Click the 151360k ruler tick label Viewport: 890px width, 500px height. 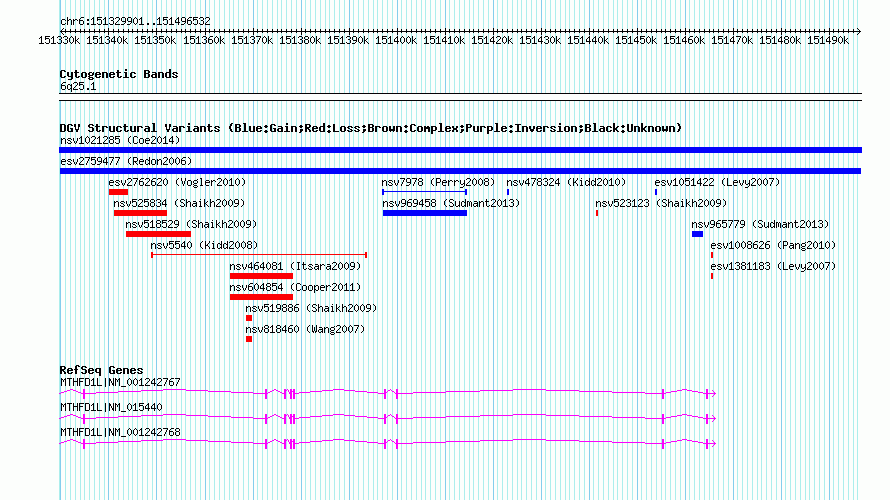[203, 40]
